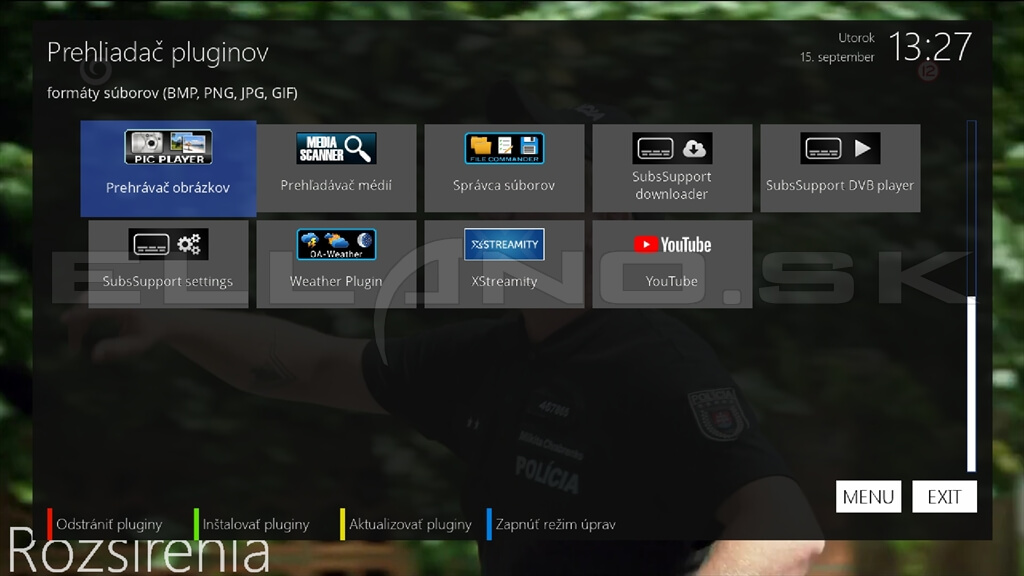Choose 'Odstrániť pluginy' red action
Image resolution: width=1024 pixels, height=576 pixels.
(109, 524)
